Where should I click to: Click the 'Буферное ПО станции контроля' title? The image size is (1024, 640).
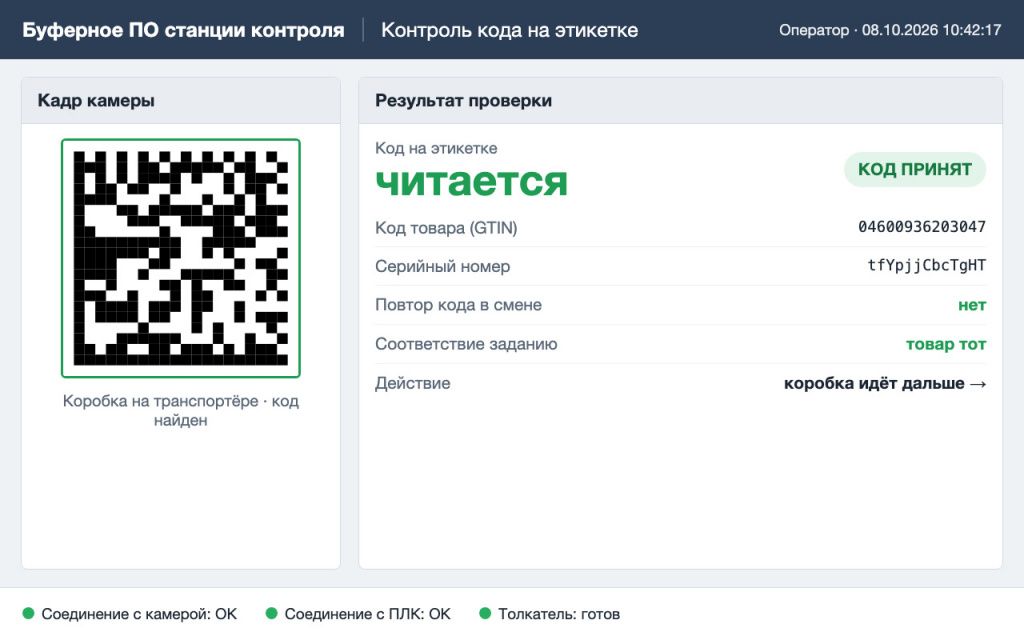click(184, 30)
